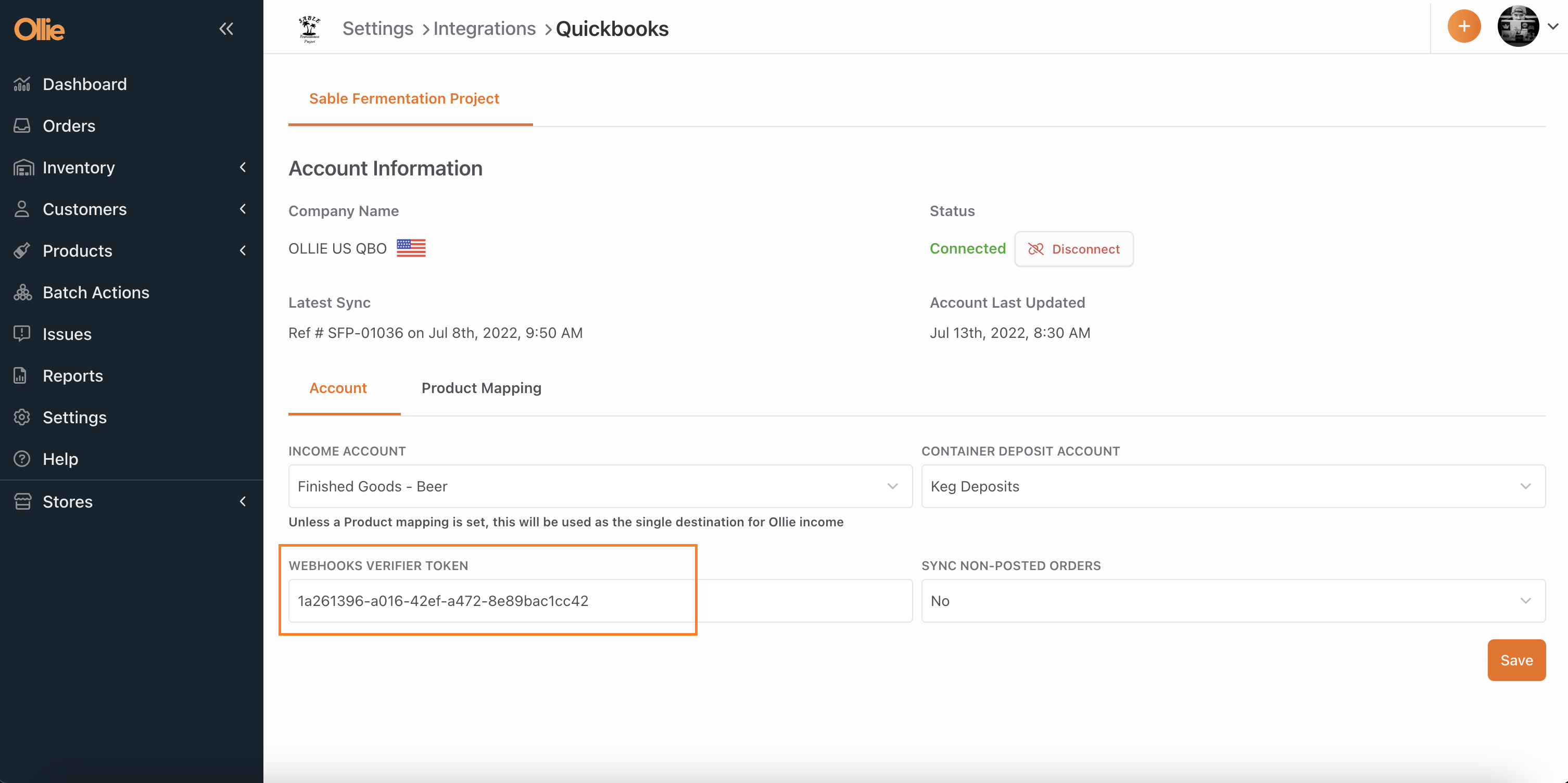Click the Settings breadcrumb link

(377, 29)
